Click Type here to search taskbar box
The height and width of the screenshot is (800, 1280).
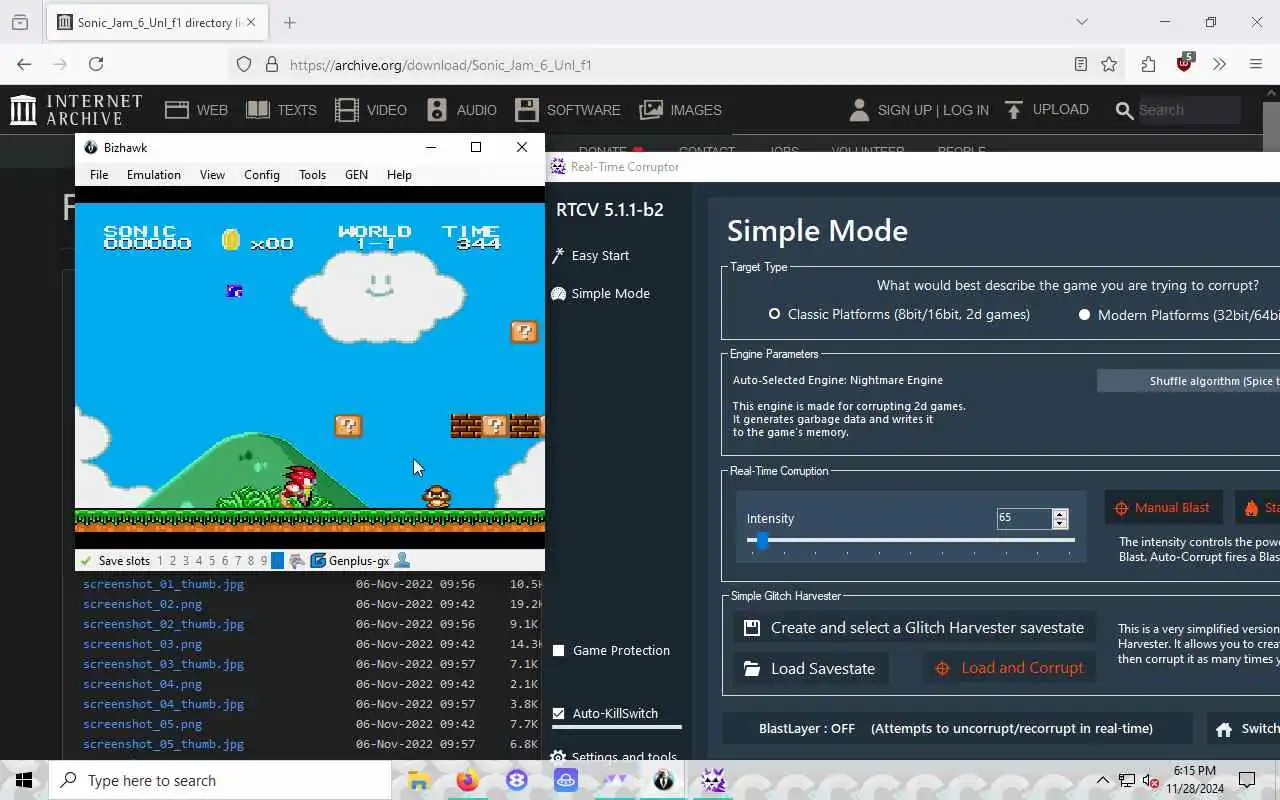(x=220, y=780)
